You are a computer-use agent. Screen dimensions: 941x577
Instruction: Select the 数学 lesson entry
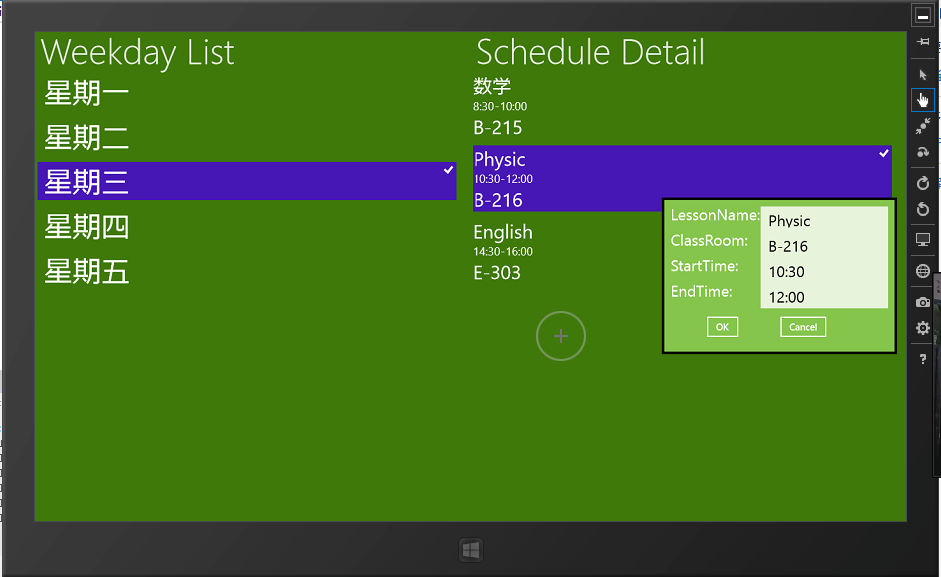(682, 107)
